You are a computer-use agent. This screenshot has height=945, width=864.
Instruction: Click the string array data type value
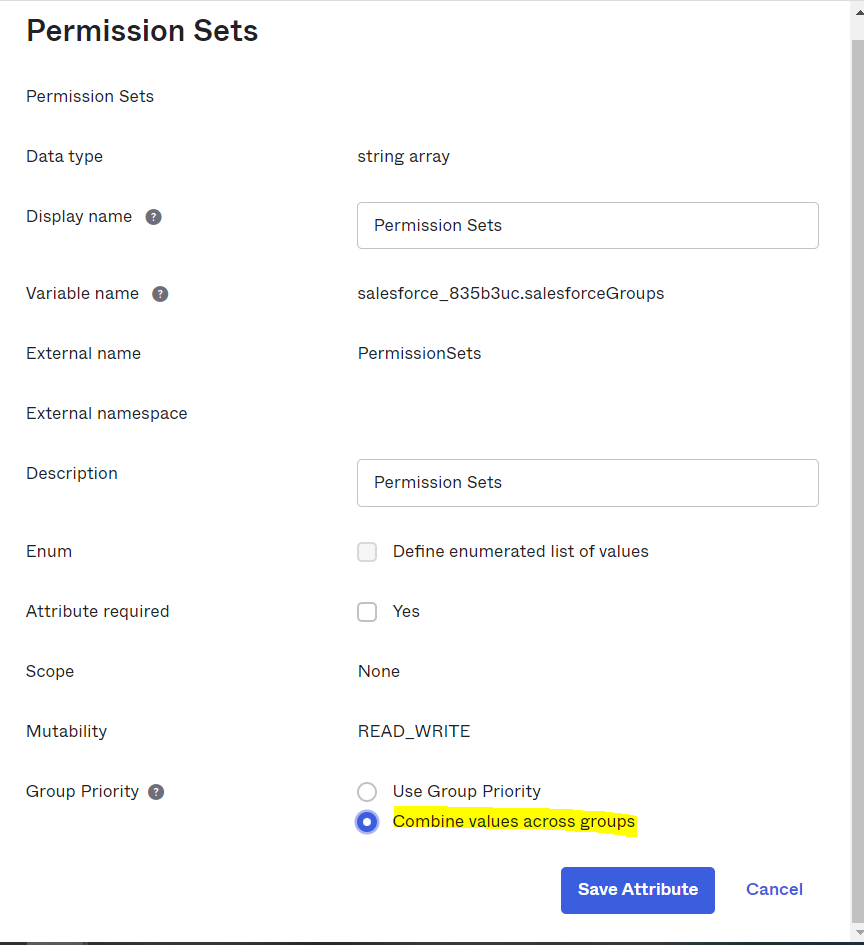403,157
